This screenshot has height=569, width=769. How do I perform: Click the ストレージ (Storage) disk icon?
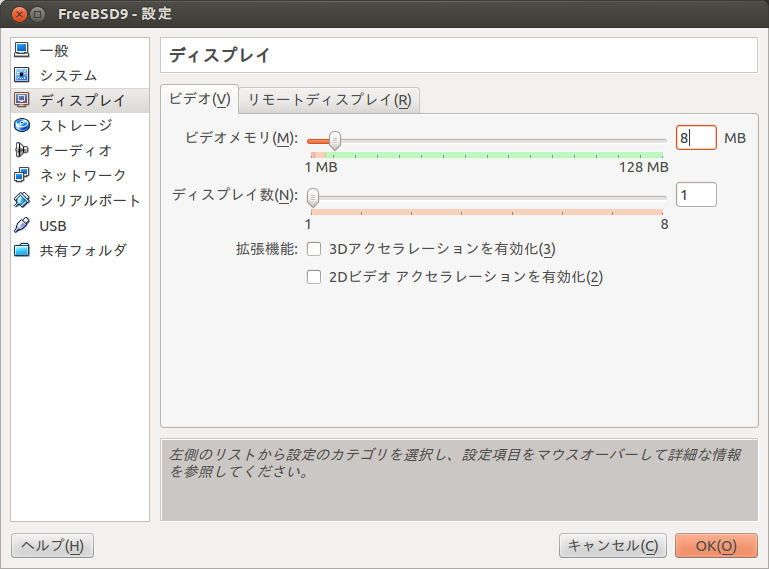(22, 125)
